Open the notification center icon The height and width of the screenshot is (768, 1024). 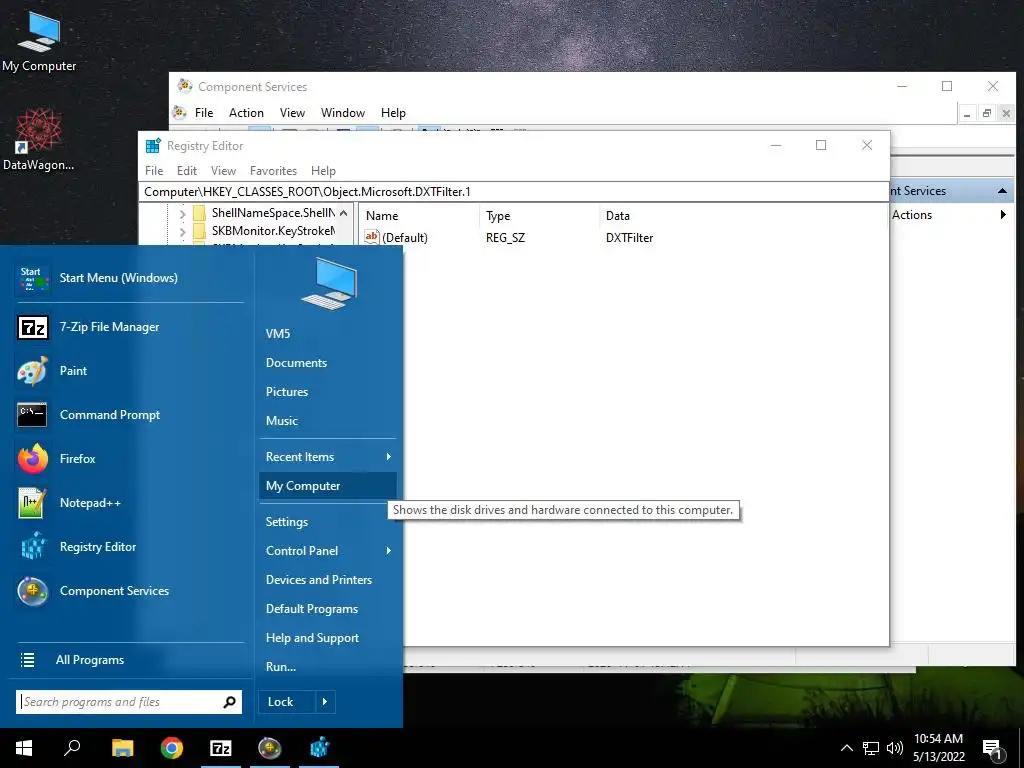point(992,749)
